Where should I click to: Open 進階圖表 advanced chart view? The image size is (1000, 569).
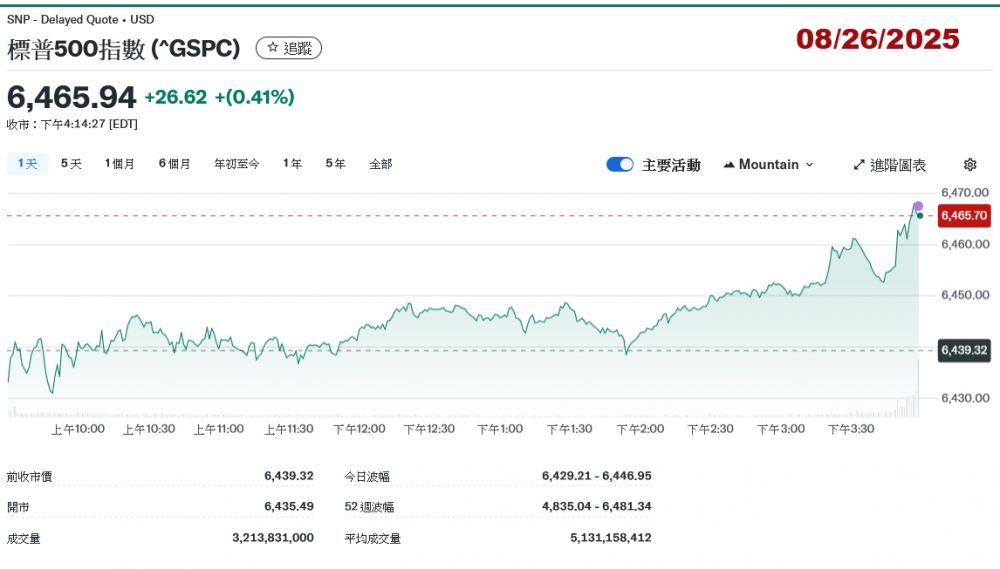coord(889,165)
